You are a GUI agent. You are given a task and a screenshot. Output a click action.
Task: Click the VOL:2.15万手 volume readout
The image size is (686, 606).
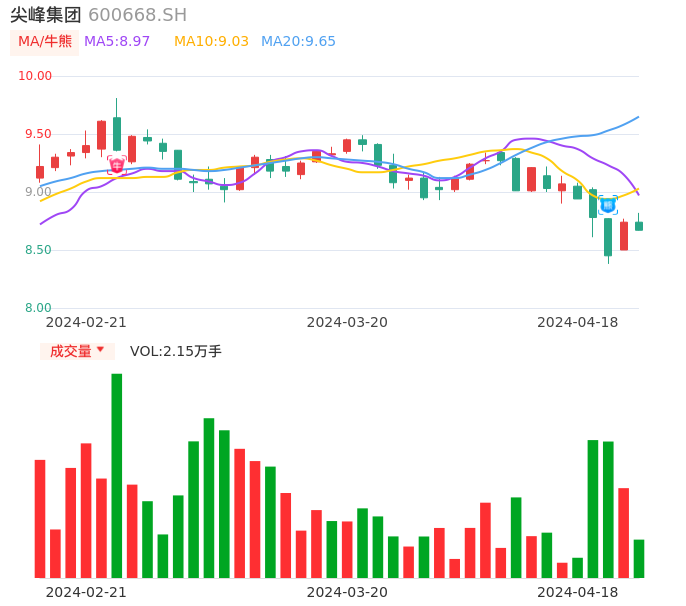click(x=175, y=351)
